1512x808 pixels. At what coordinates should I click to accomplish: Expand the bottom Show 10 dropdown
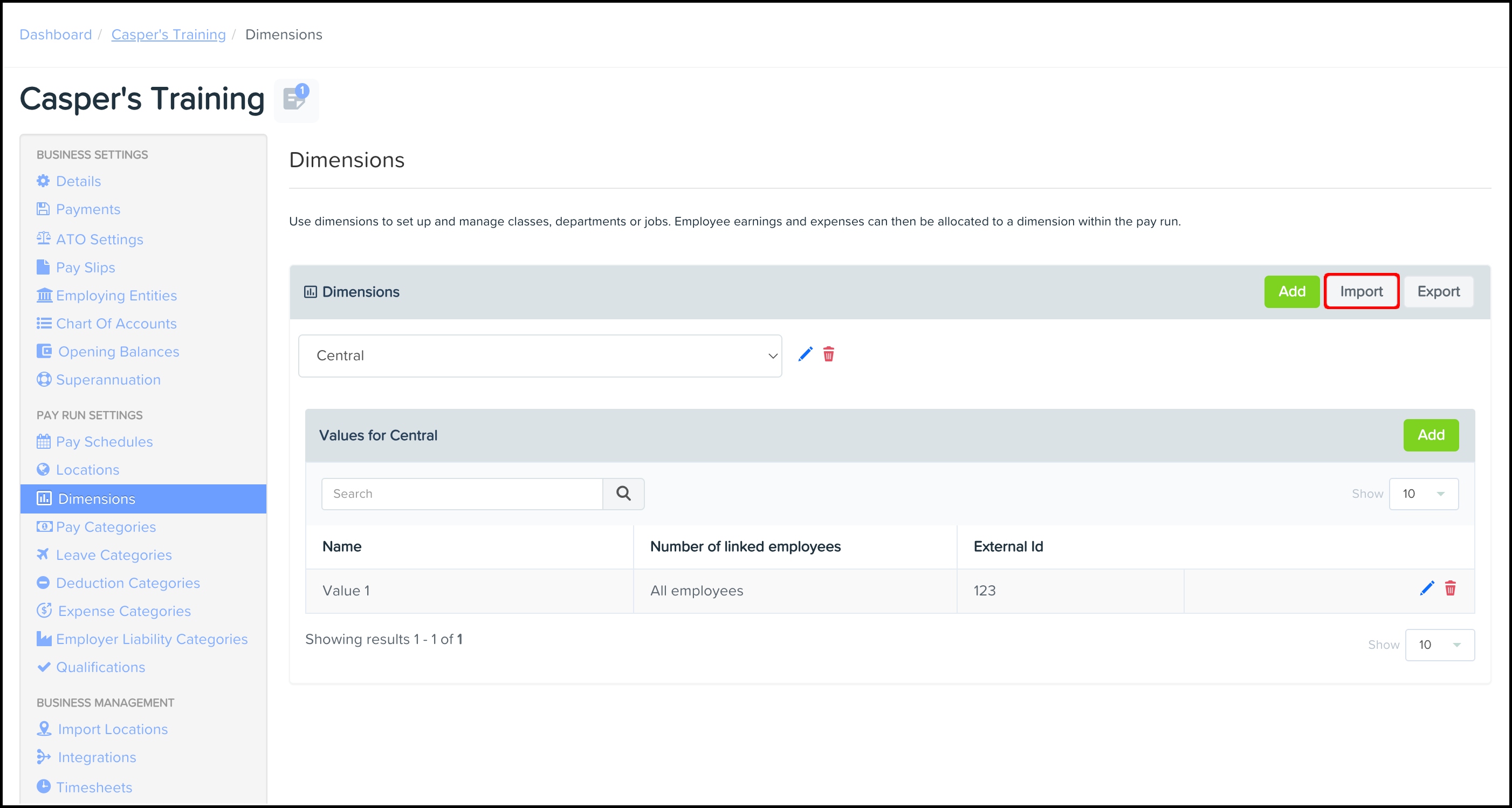tap(1439, 644)
